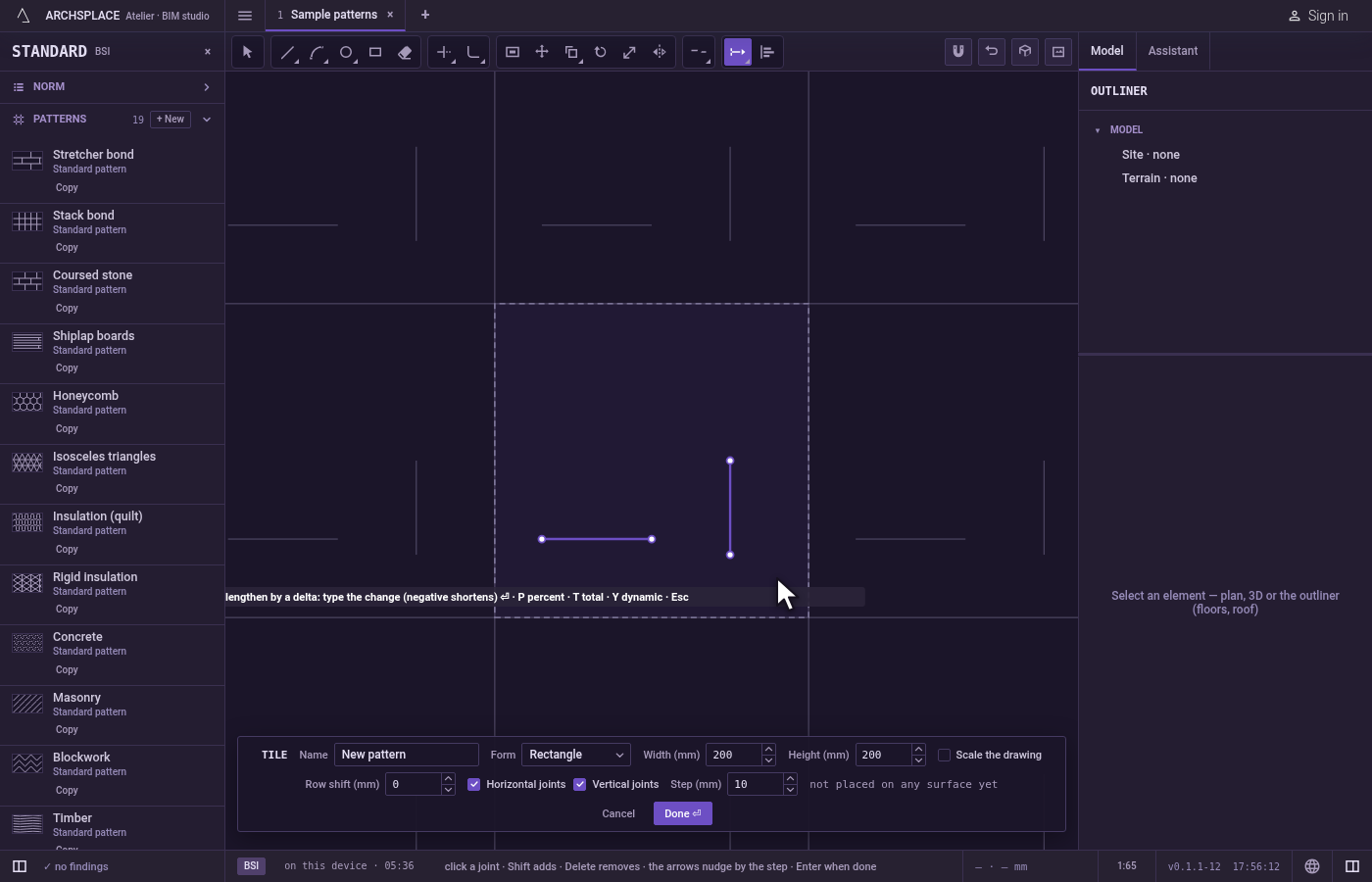Select the arrow pointer tool
Image resolution: width=1372 pixels, height=882 pixels.
tap(248, 52)
